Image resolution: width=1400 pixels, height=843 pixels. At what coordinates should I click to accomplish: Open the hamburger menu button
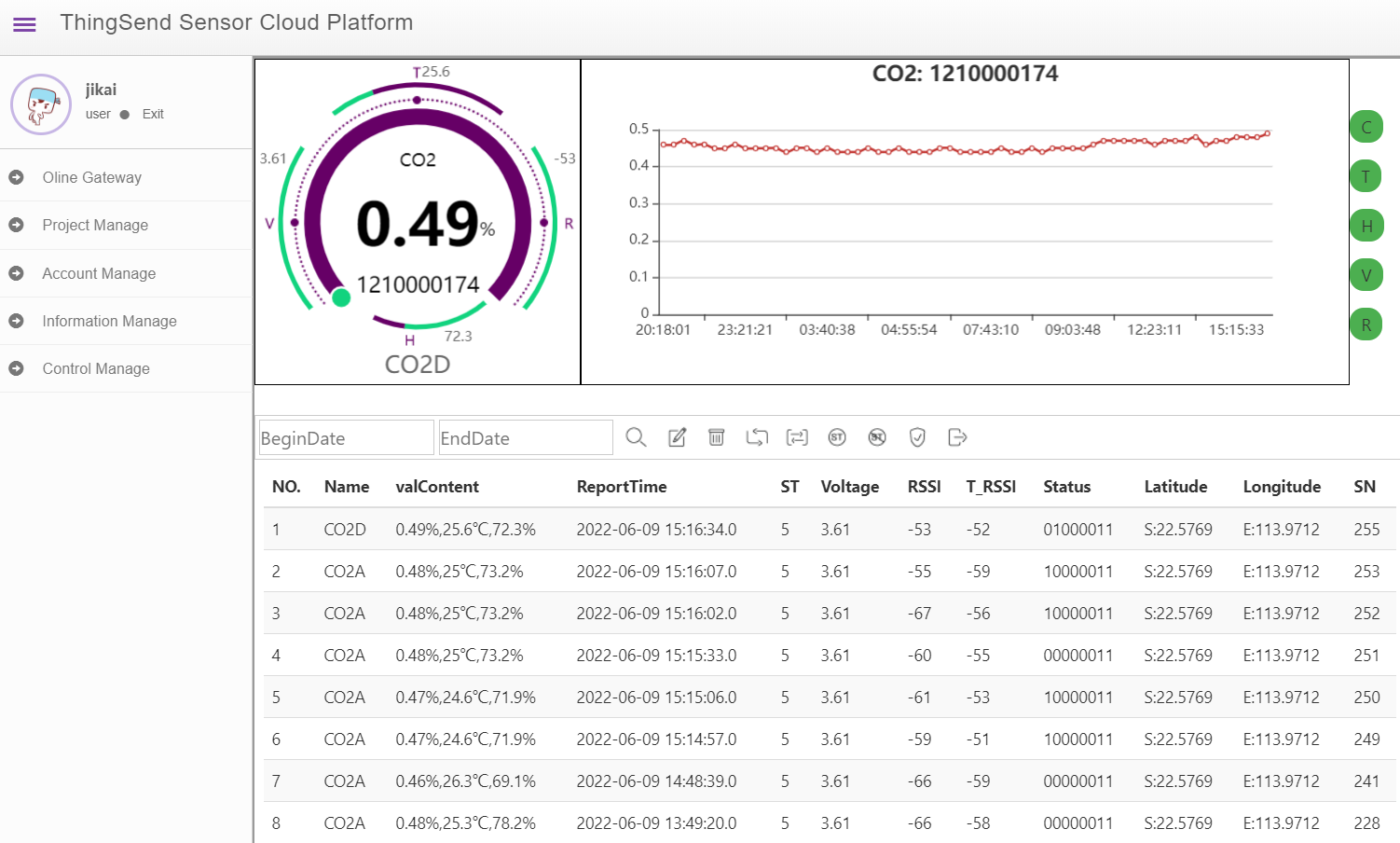click(25, 24)
